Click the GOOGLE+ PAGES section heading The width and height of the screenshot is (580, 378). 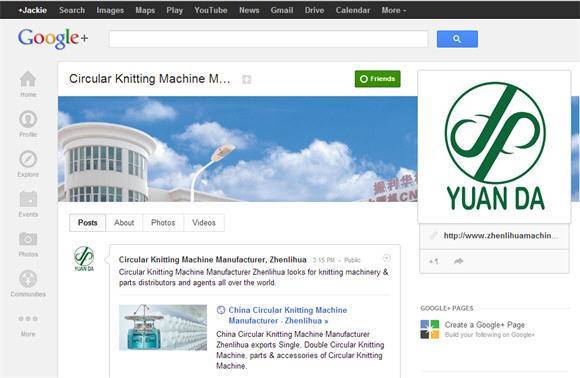tap(447, 308)
